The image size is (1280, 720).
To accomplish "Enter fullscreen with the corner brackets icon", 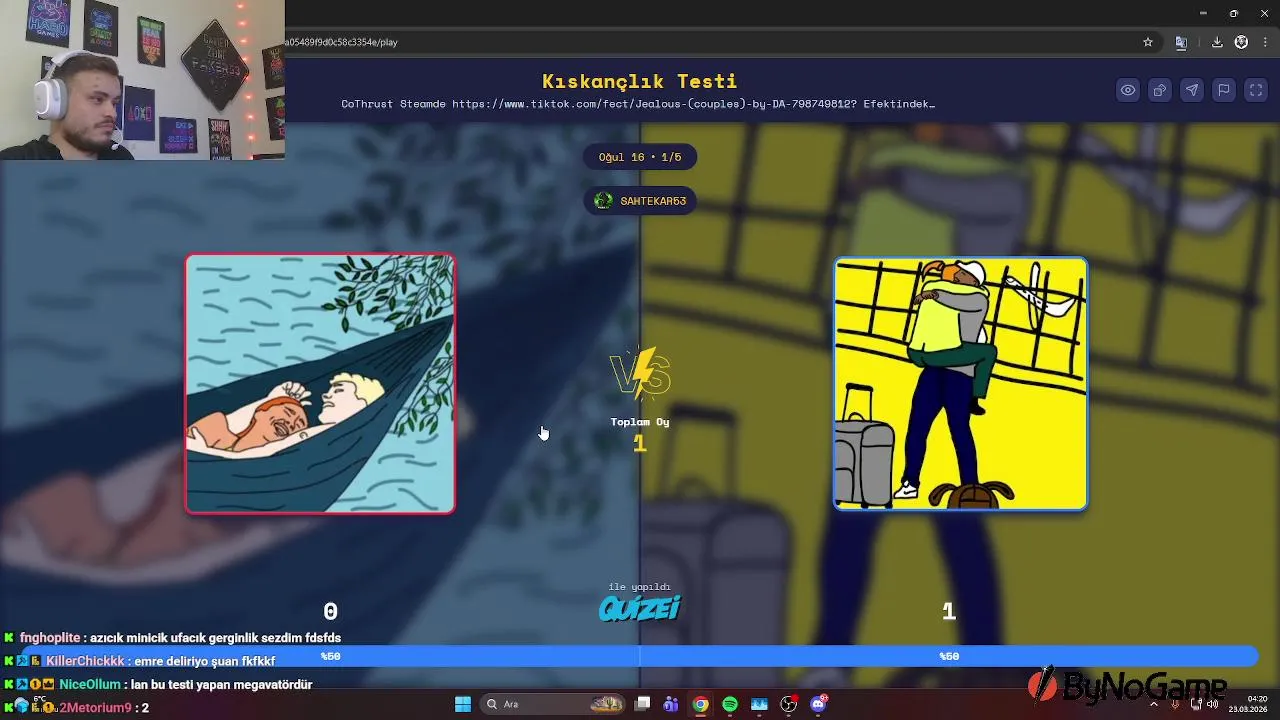I will point(1256,90).
